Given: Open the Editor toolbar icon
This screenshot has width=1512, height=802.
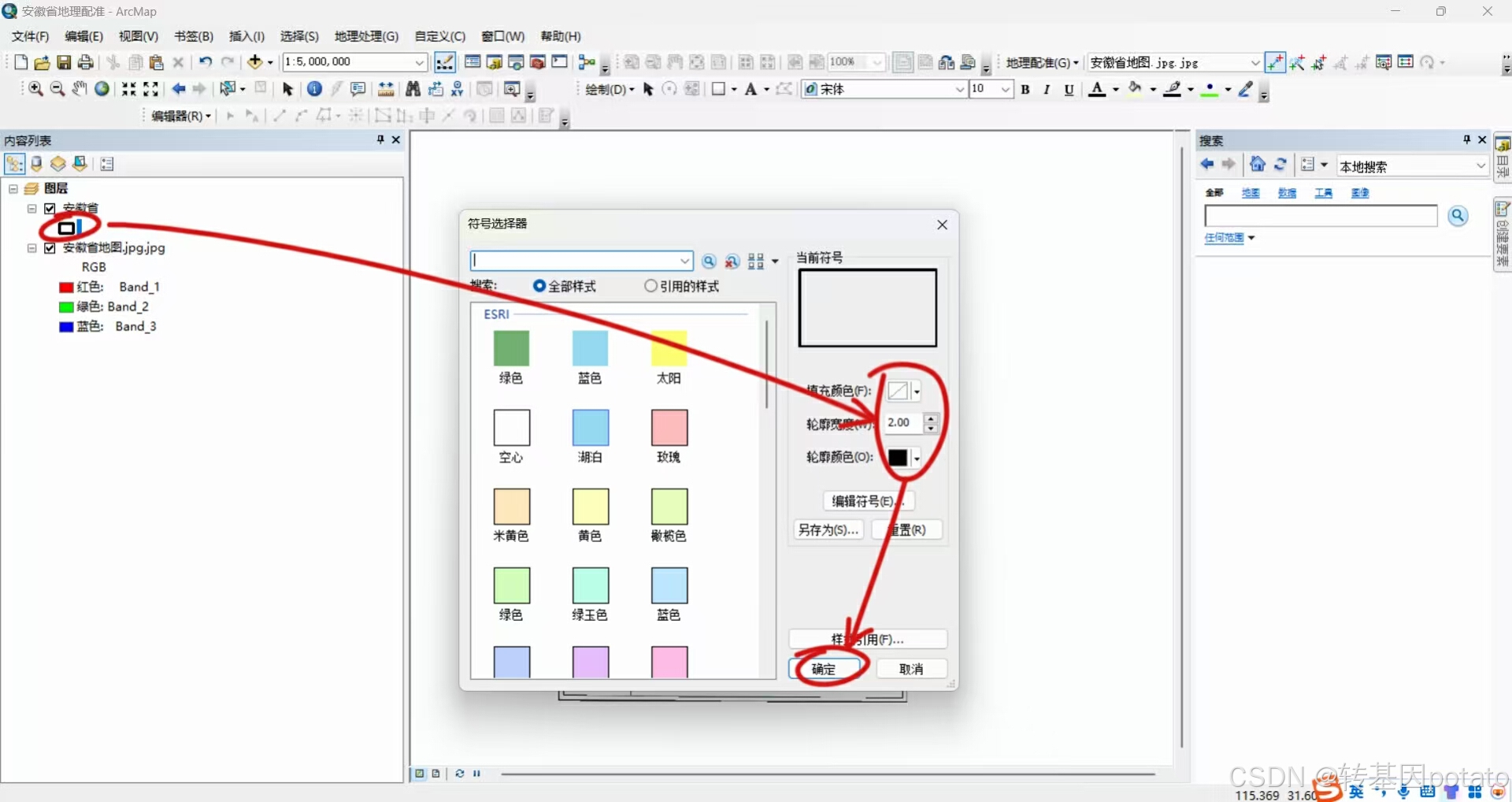Looking at the screenshot, I should [x=445, y=62].
